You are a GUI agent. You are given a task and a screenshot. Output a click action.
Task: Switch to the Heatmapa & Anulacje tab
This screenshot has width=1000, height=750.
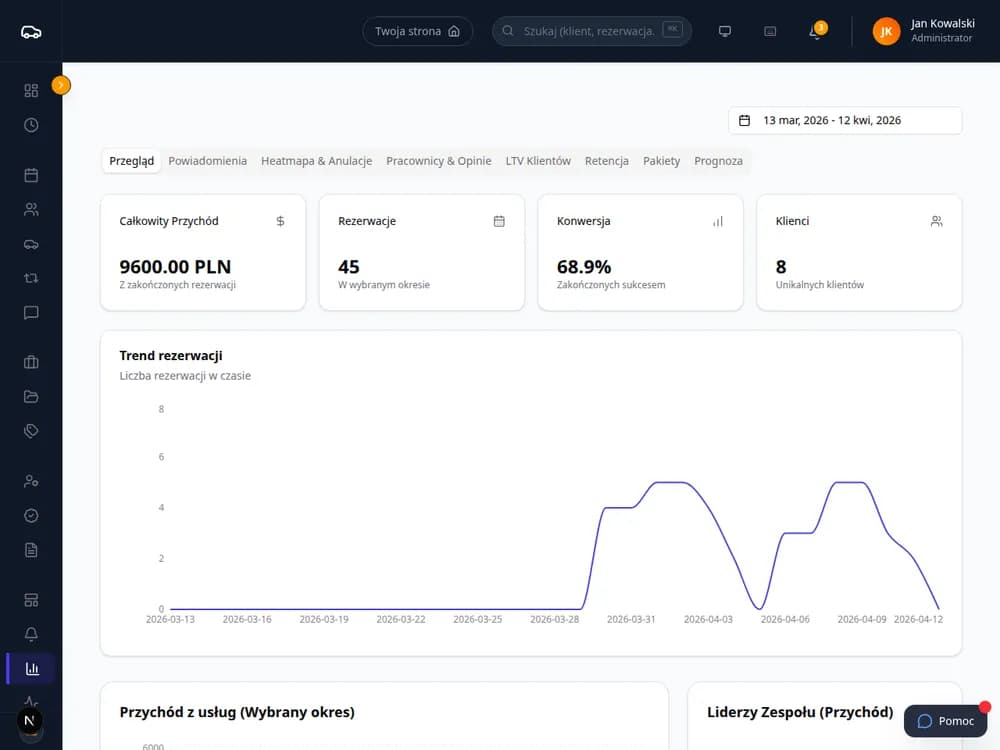click(x=316, y=161)
